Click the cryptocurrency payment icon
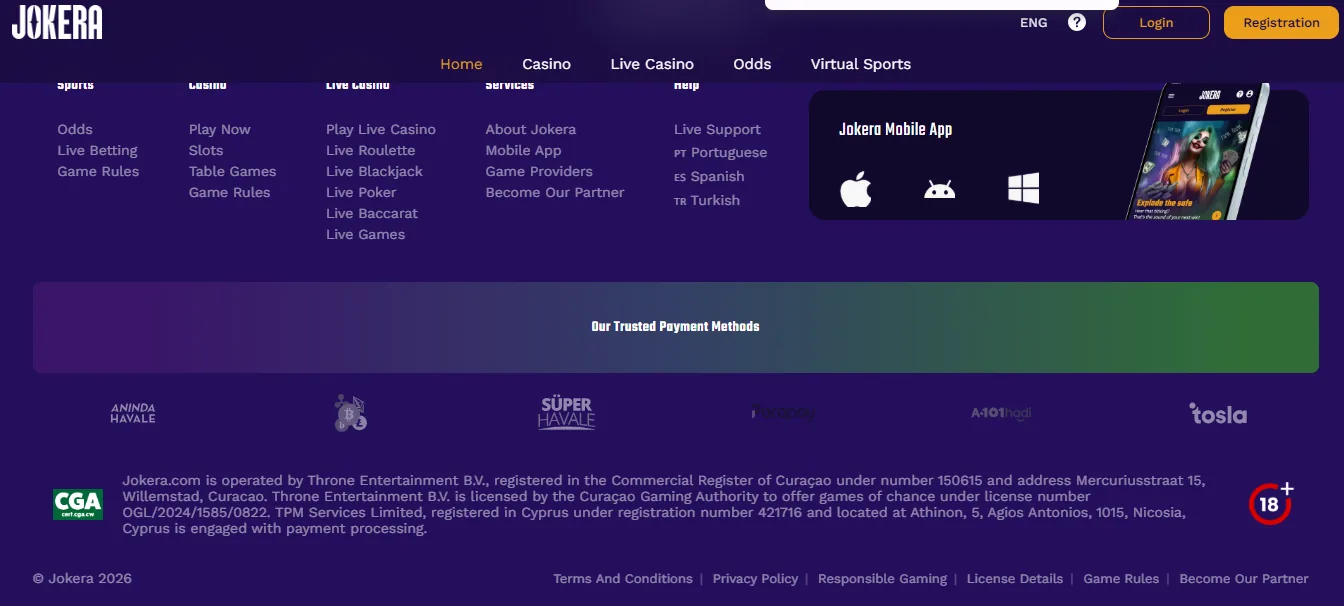The height and width of the screenshot is (606, 1344). click(351, 413)
